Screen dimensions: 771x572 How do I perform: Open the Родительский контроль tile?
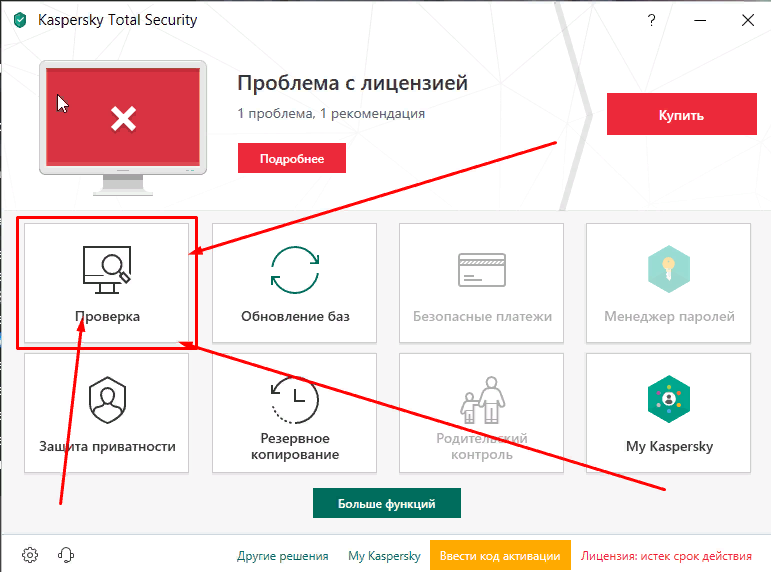[481, 413]
